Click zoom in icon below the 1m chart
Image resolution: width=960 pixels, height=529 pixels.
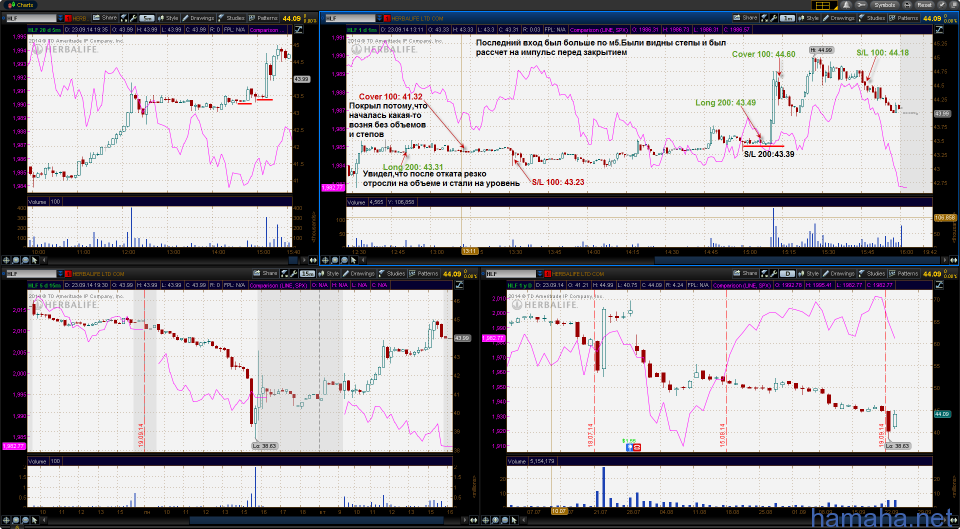click(x=335, y=260)
